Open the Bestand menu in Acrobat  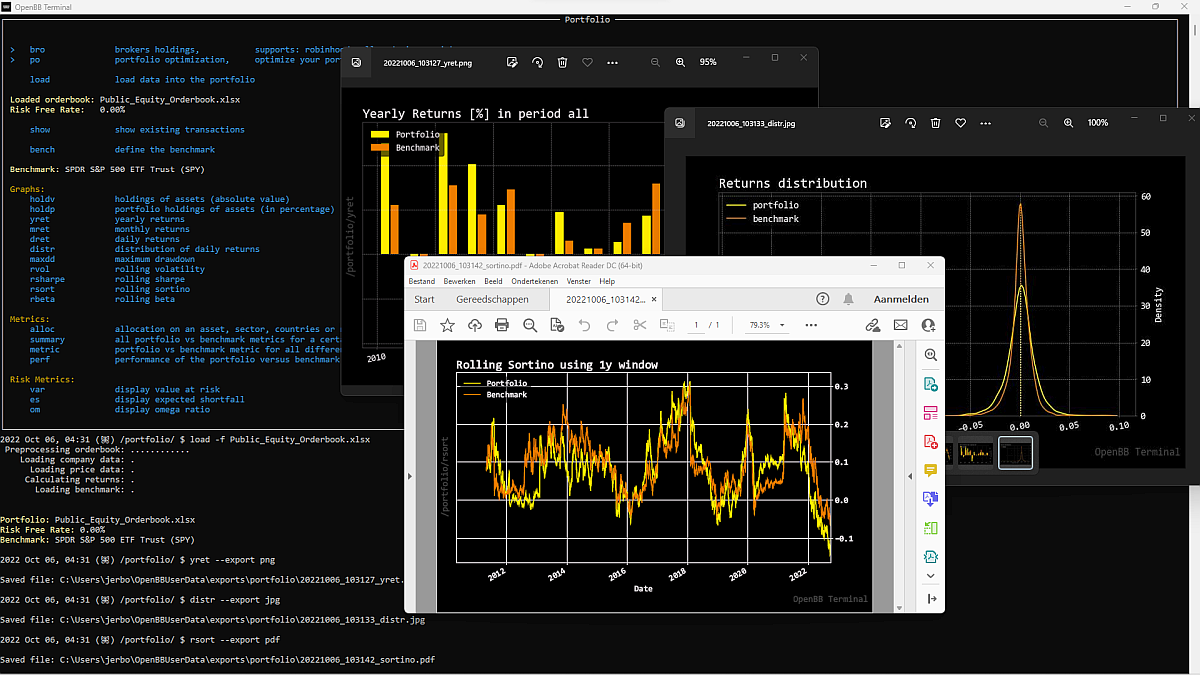[x=422, y=282]
